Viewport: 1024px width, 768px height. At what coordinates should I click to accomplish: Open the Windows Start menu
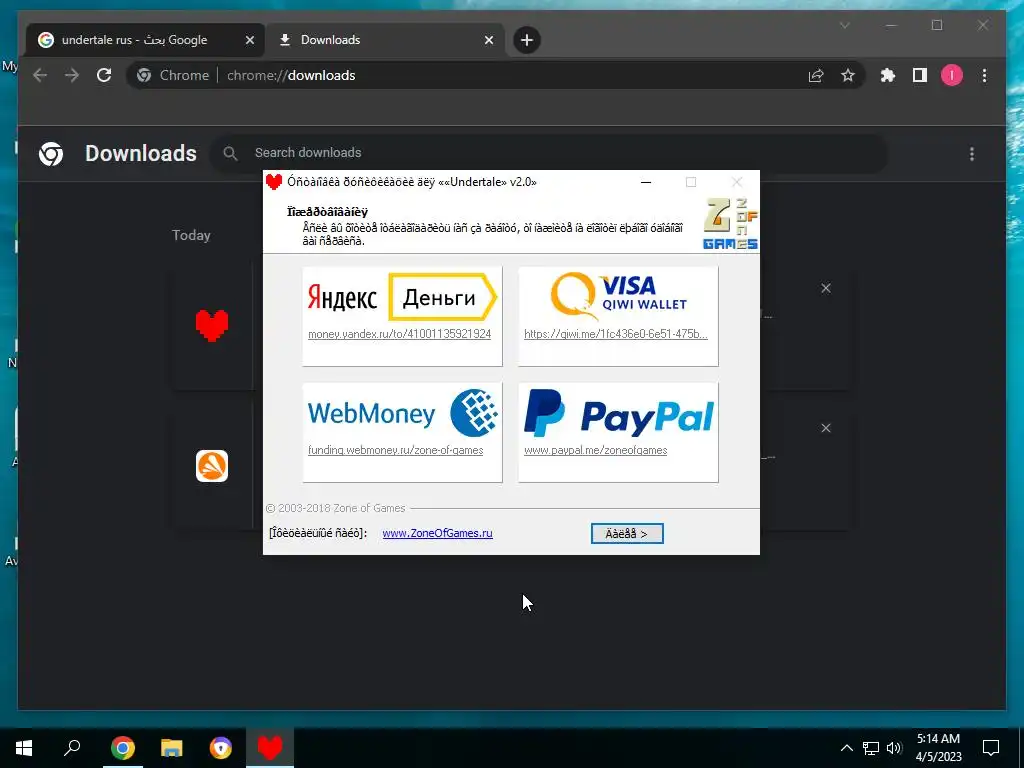point(24,748)
